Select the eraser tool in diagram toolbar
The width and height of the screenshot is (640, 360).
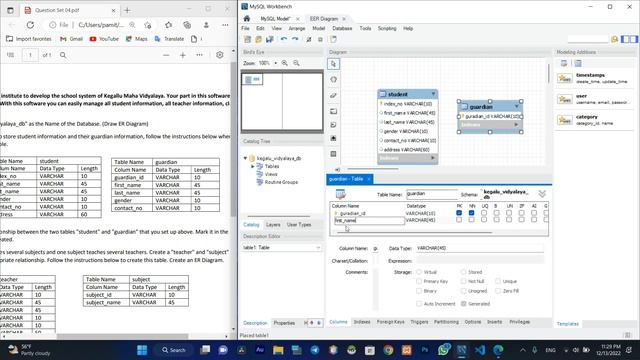[x=333, y=96]
